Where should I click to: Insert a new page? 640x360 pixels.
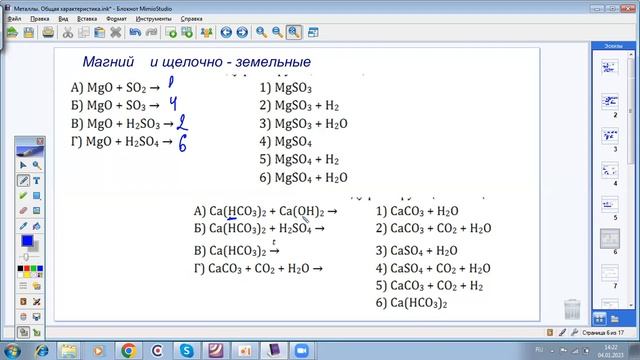[x=171, y=32]
